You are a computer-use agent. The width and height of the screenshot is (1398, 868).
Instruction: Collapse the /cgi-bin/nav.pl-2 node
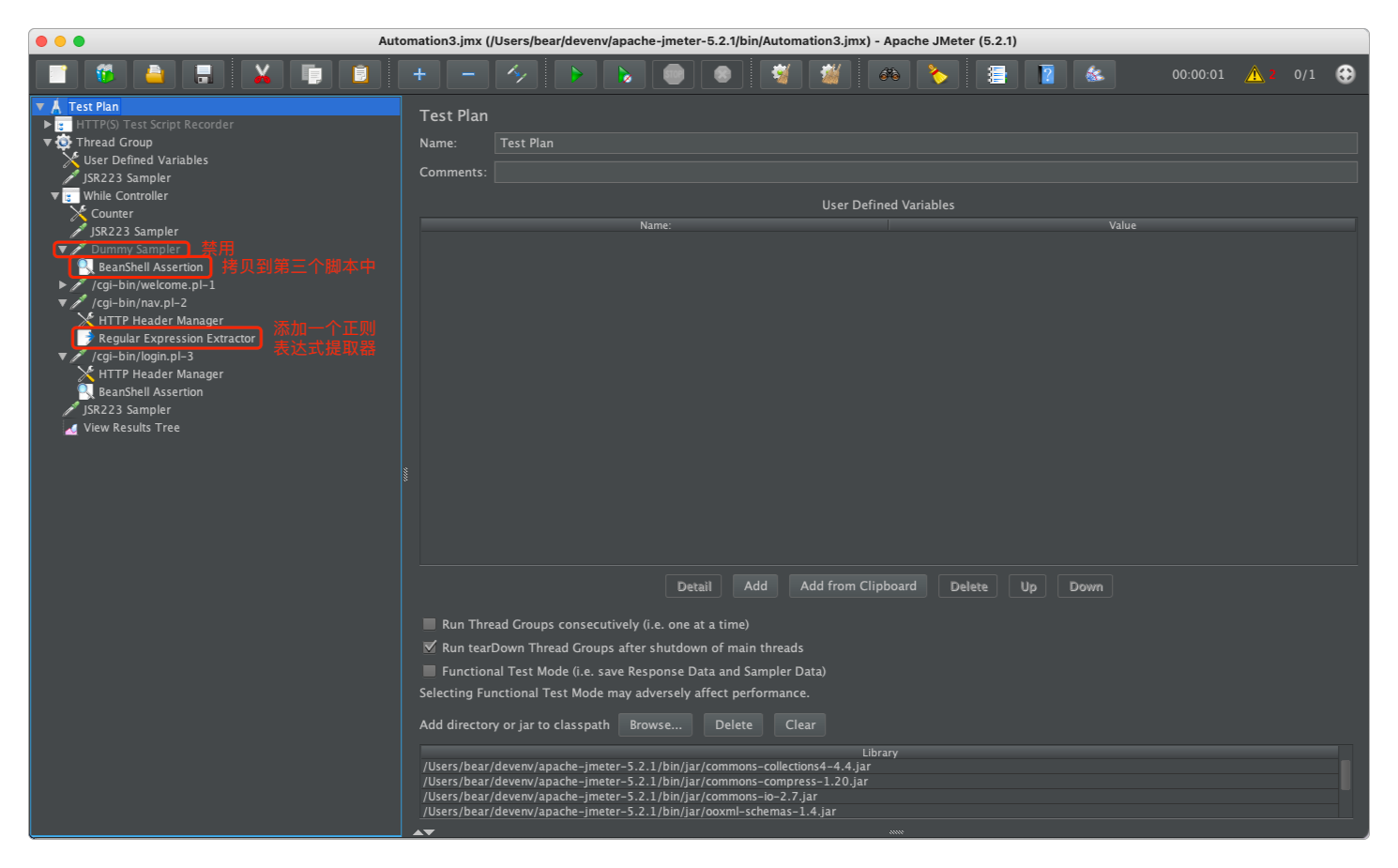(x=63, y=303)
